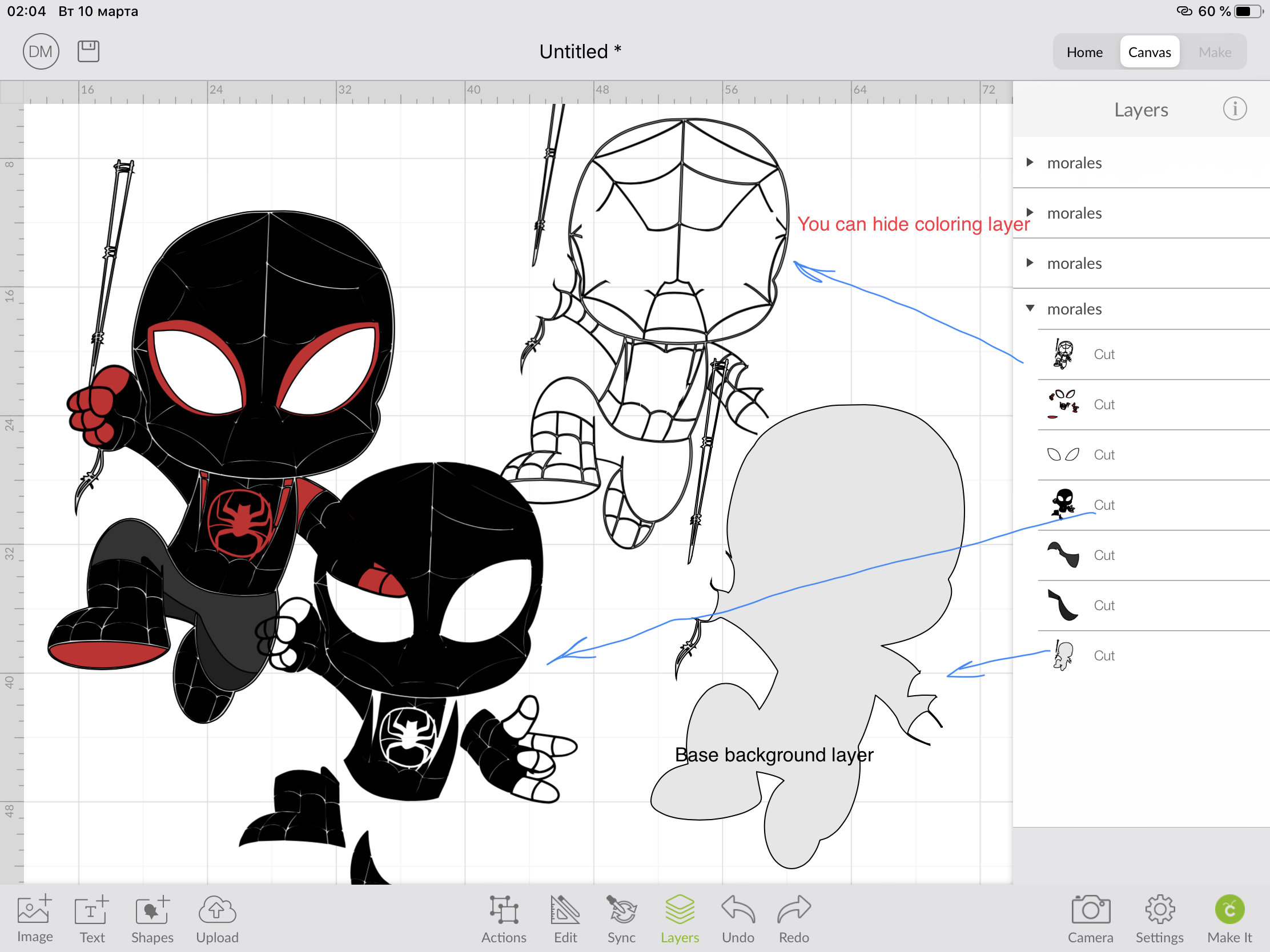Select the white eyes Cut layer
Viewport: 1270px width, 952px height.
point(1154,454)
